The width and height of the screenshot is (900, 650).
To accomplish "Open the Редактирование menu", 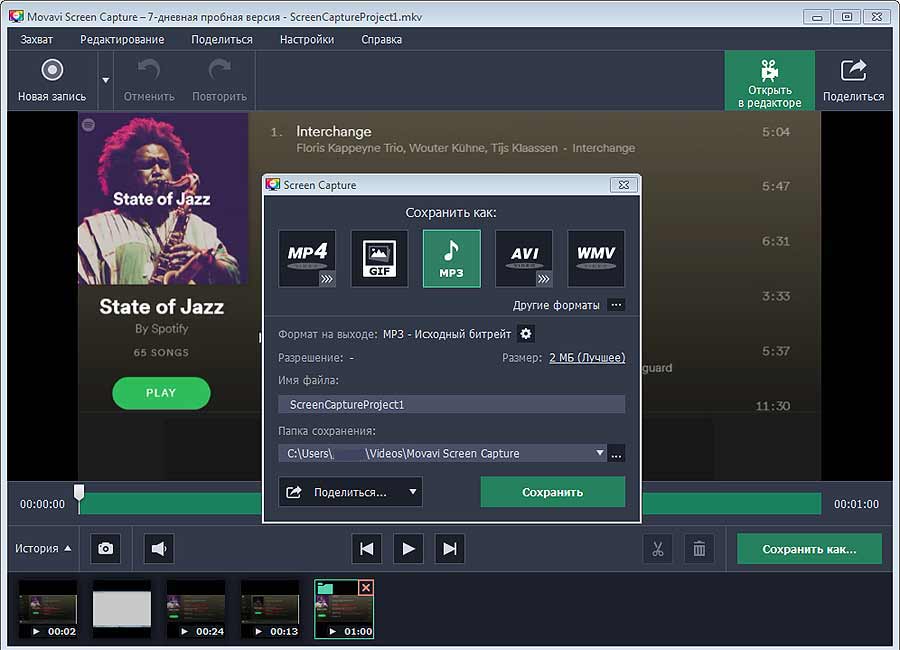I will click(x=122, y=40).
